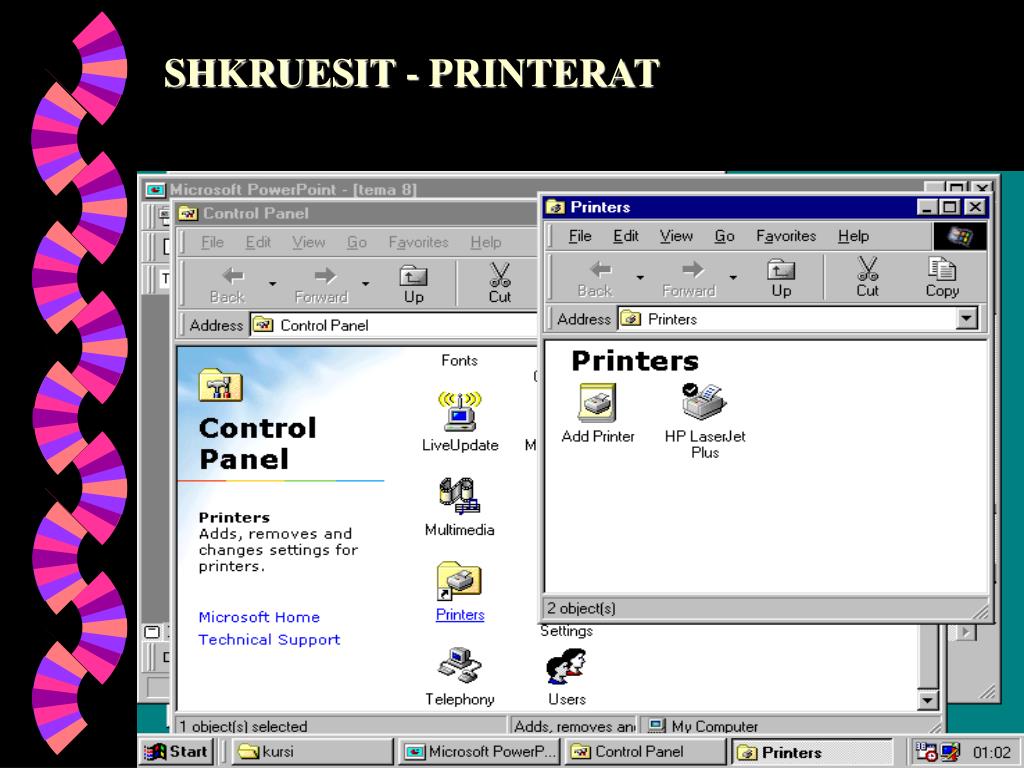Switch to Printers taskbar button
This screenshot has height=768, width=1024.
click(x=812, y=752)
